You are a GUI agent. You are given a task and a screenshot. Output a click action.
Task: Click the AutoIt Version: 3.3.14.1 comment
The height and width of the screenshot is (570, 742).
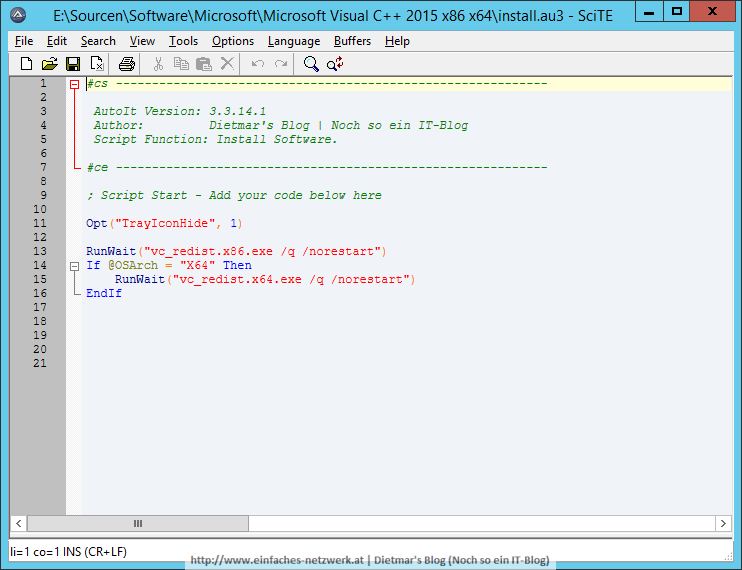pyautogui.click(x=179, y=111)
